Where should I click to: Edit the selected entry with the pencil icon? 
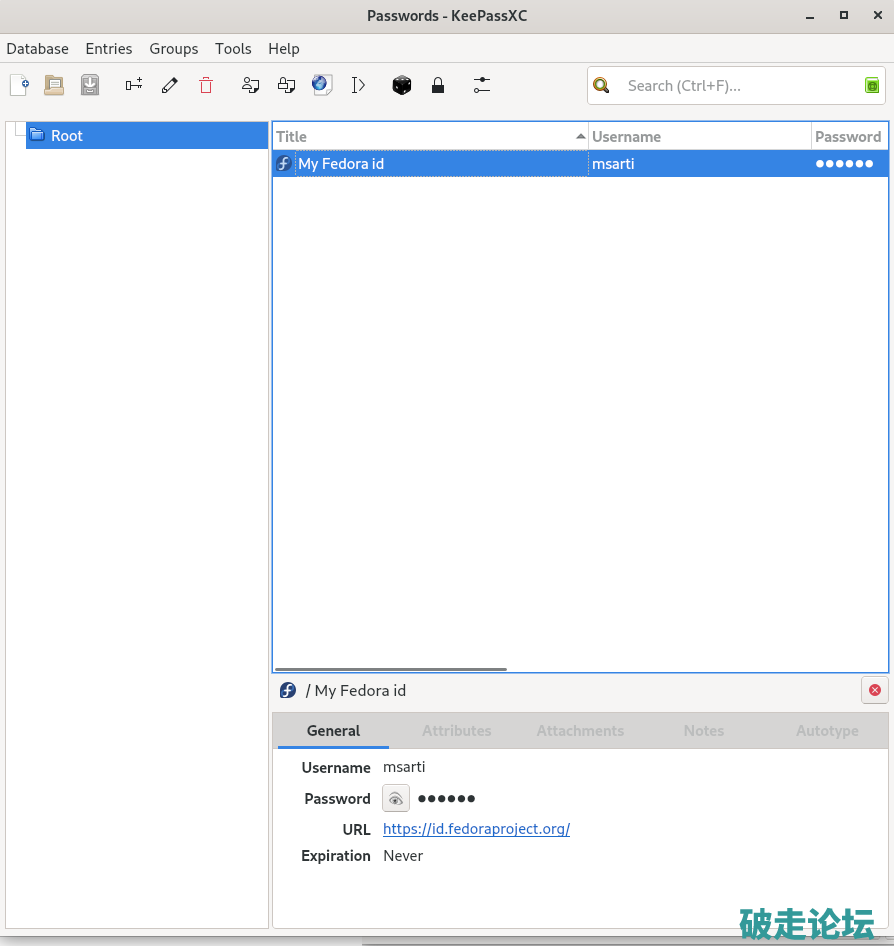[x=170, y=86]
